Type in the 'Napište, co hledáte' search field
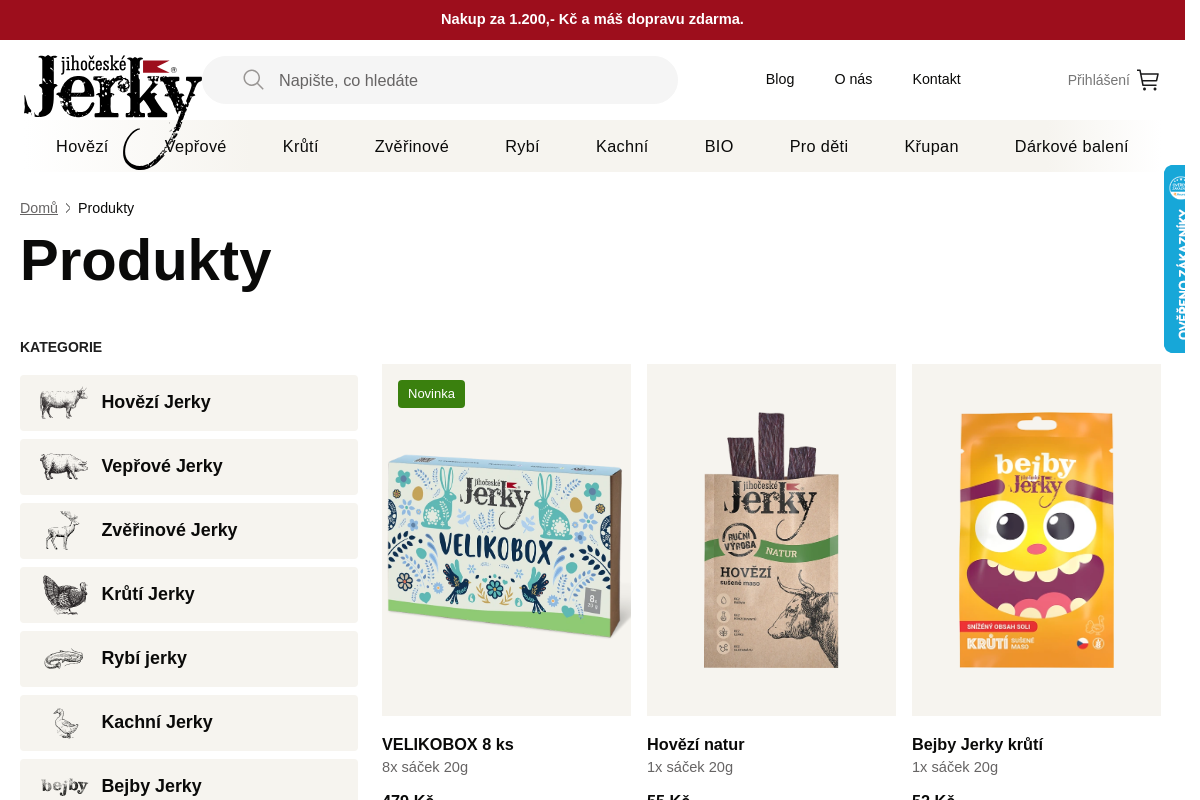The width and height of the screenshot is (1200, 800). click(470, 80)
